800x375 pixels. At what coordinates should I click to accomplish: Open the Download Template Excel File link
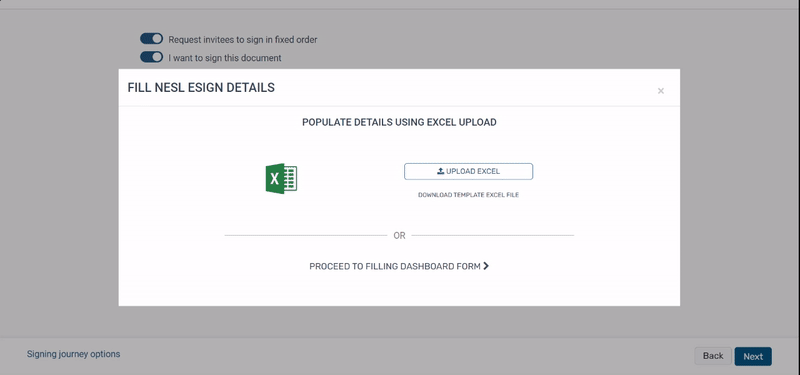[468, 195]
